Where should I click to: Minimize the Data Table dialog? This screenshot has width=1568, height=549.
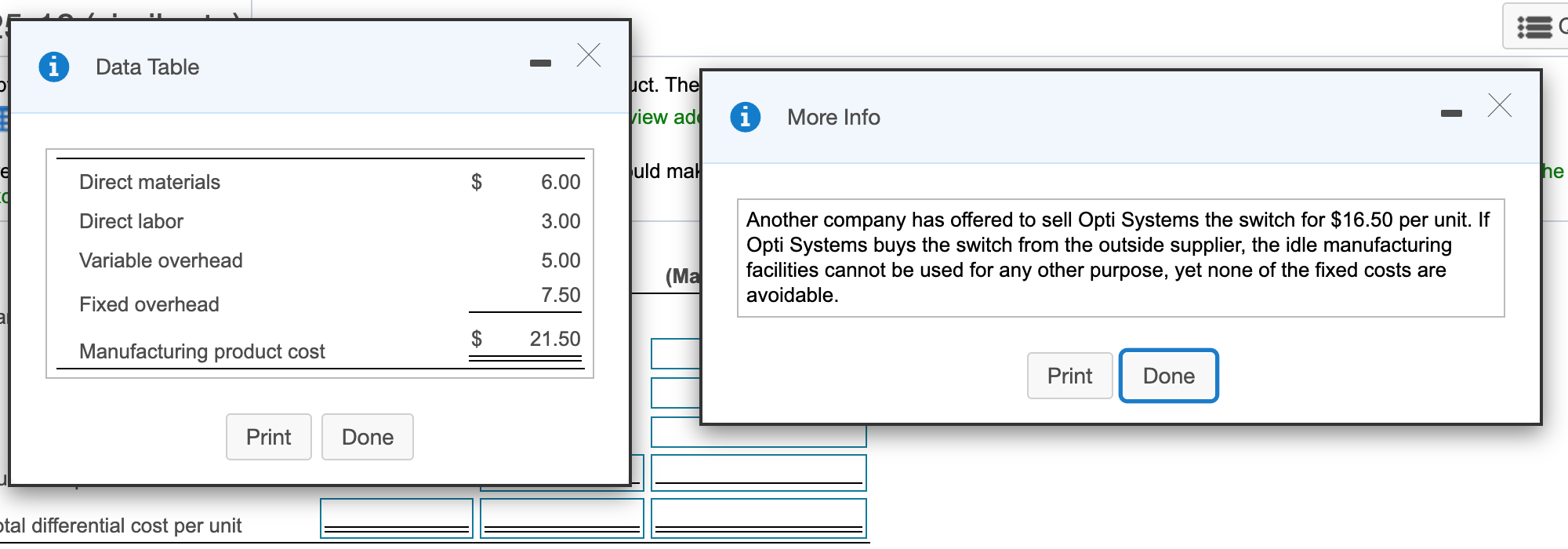(540, 63)
